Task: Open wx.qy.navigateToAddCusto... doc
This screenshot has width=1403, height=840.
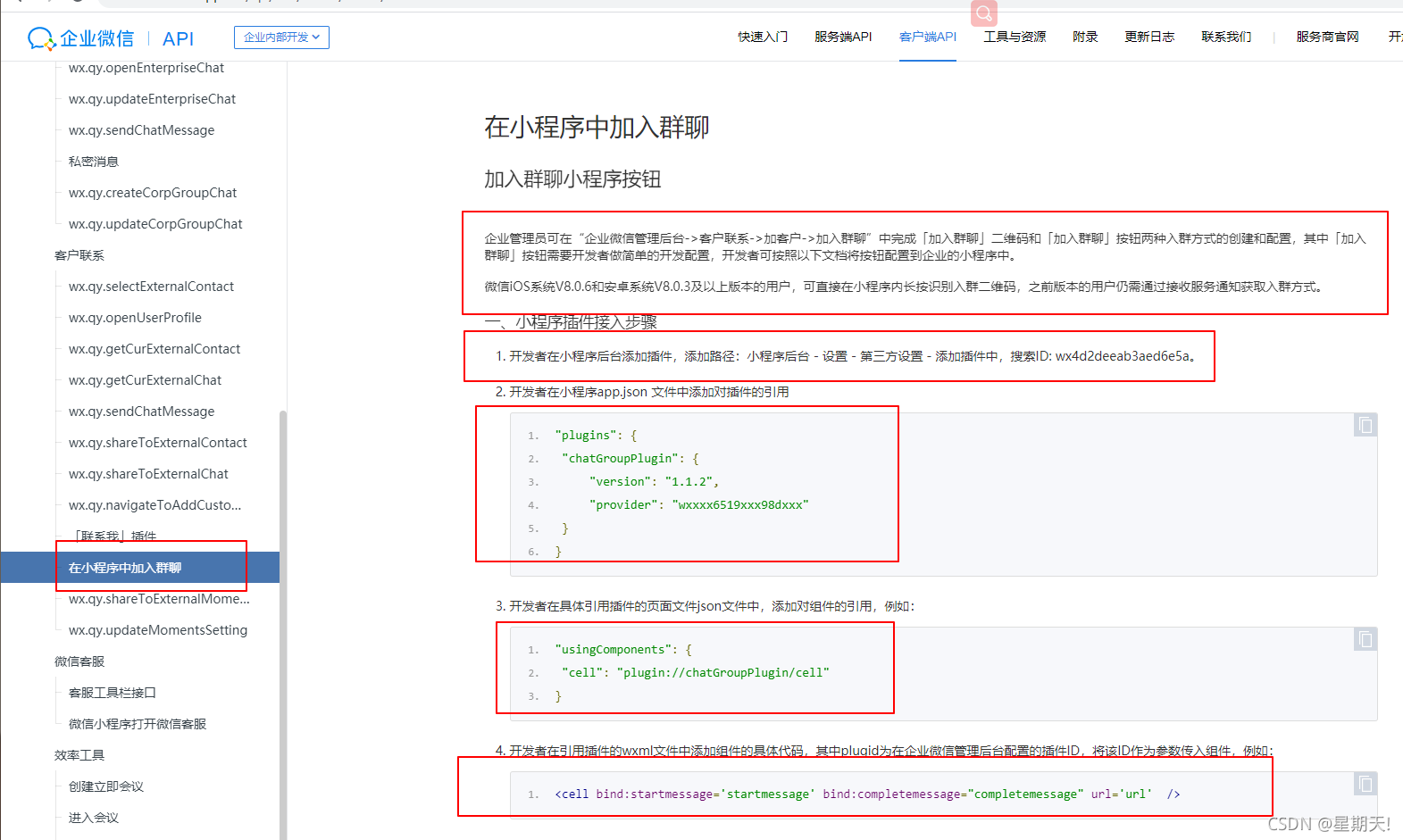Action: (x=154, y=505)
